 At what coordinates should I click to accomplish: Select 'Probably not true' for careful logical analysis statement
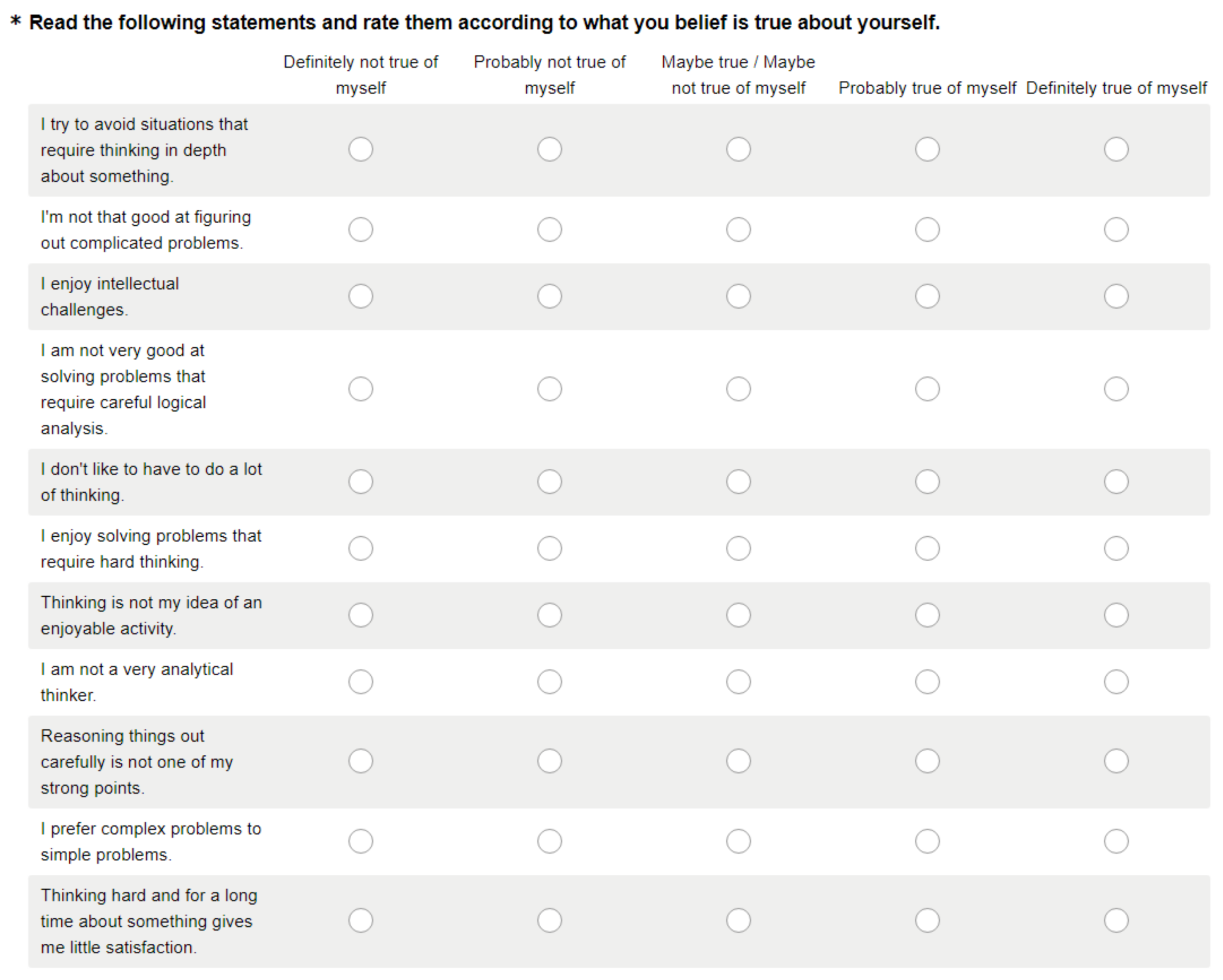pyautogui.click(x=549, y=389)
